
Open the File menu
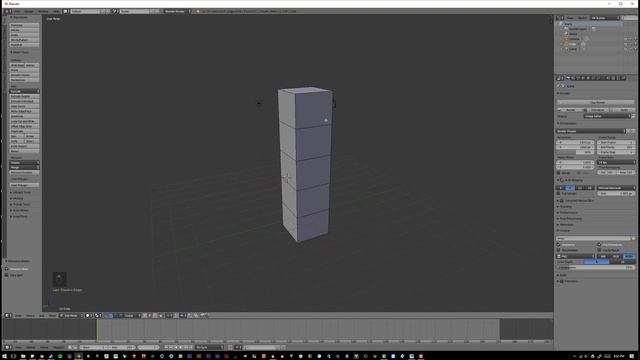tap(18, 11)
